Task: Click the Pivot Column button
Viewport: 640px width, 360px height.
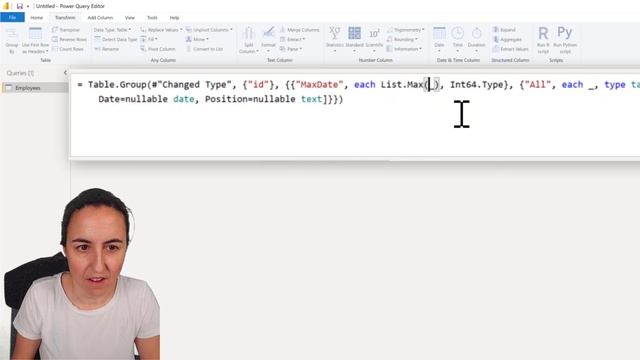Action: click(158, 49)
